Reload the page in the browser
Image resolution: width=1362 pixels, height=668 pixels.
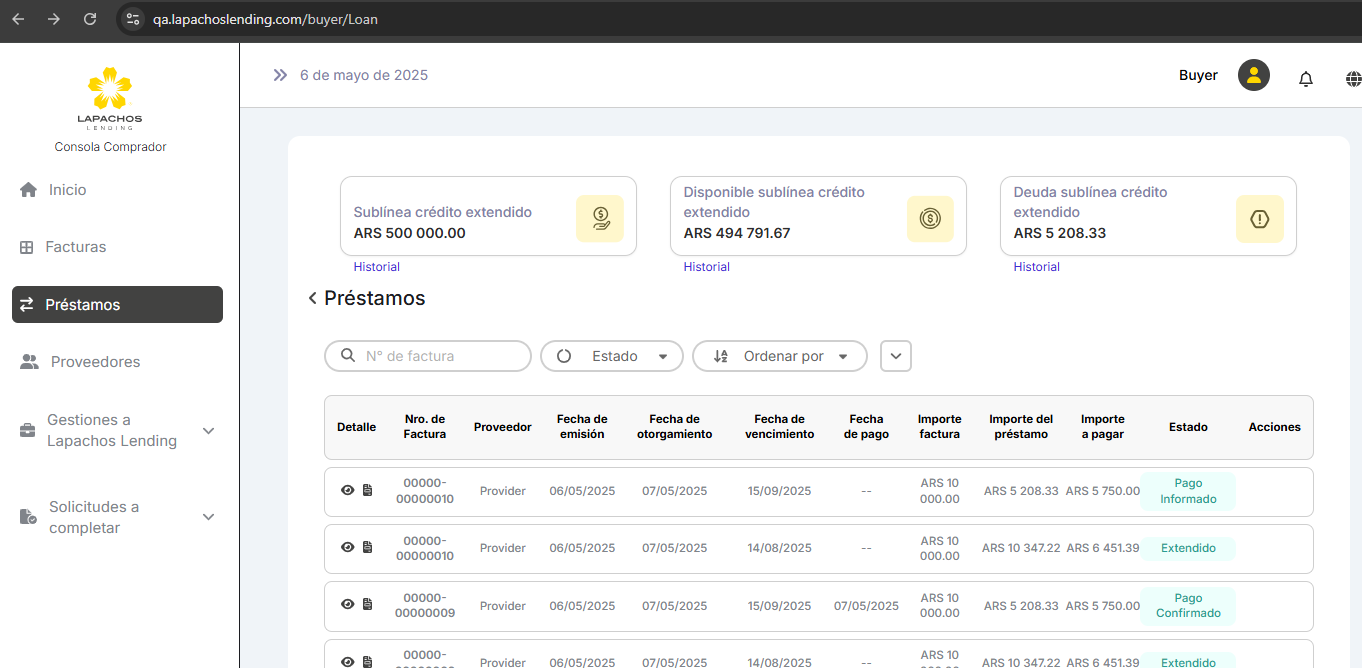click(x=90, y=19)
